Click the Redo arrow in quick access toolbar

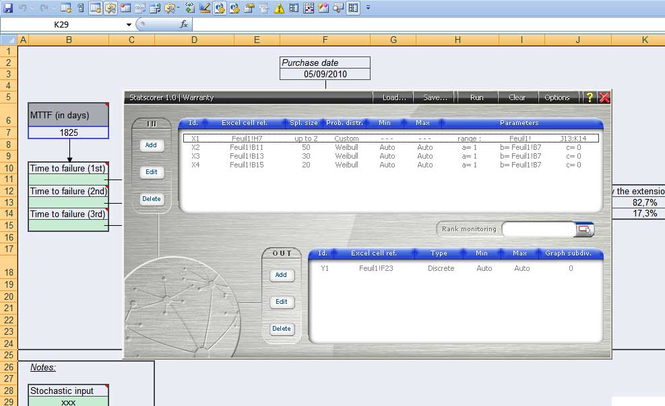pos(44,8)
